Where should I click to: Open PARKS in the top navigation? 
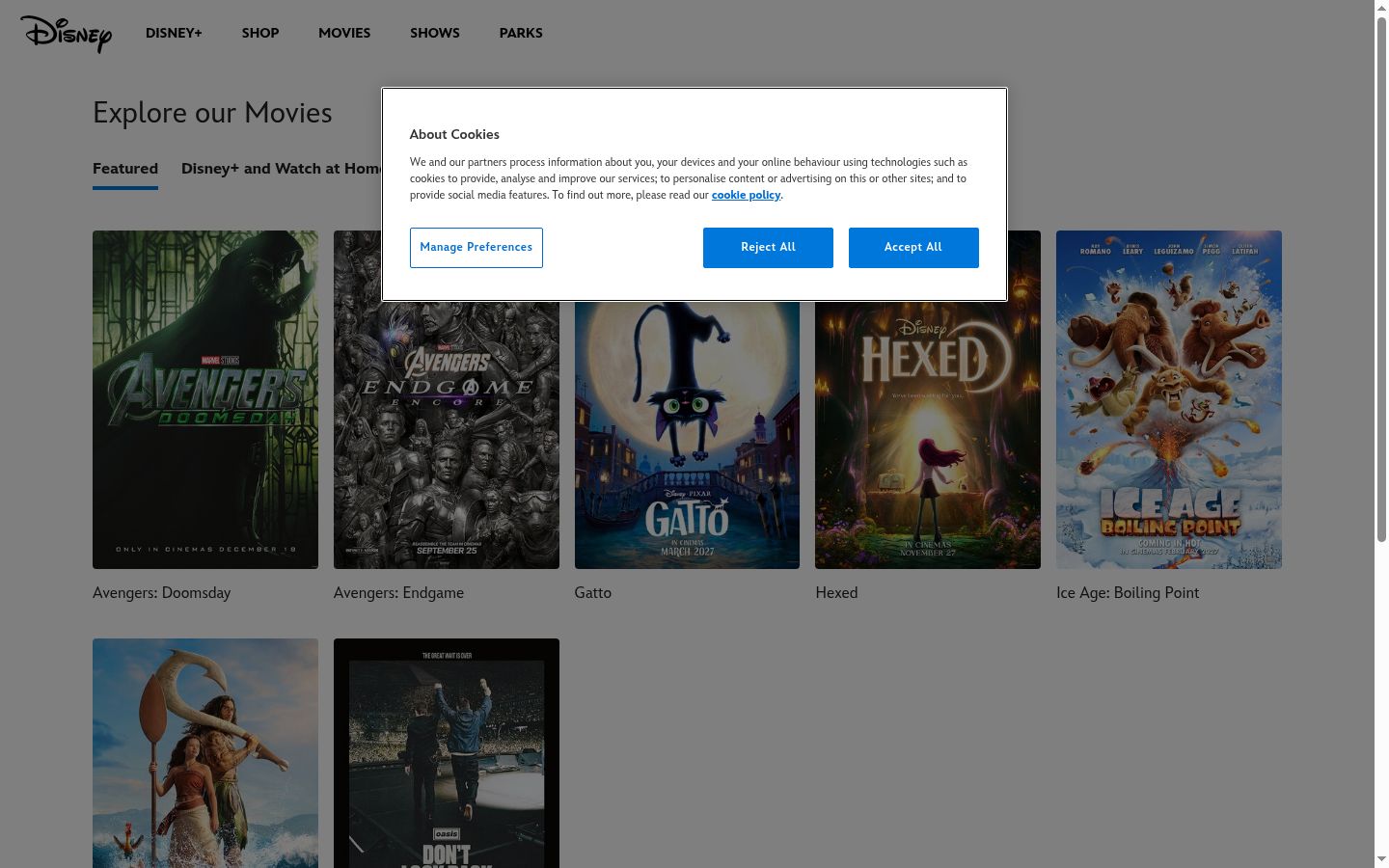(x=521, y=33)
